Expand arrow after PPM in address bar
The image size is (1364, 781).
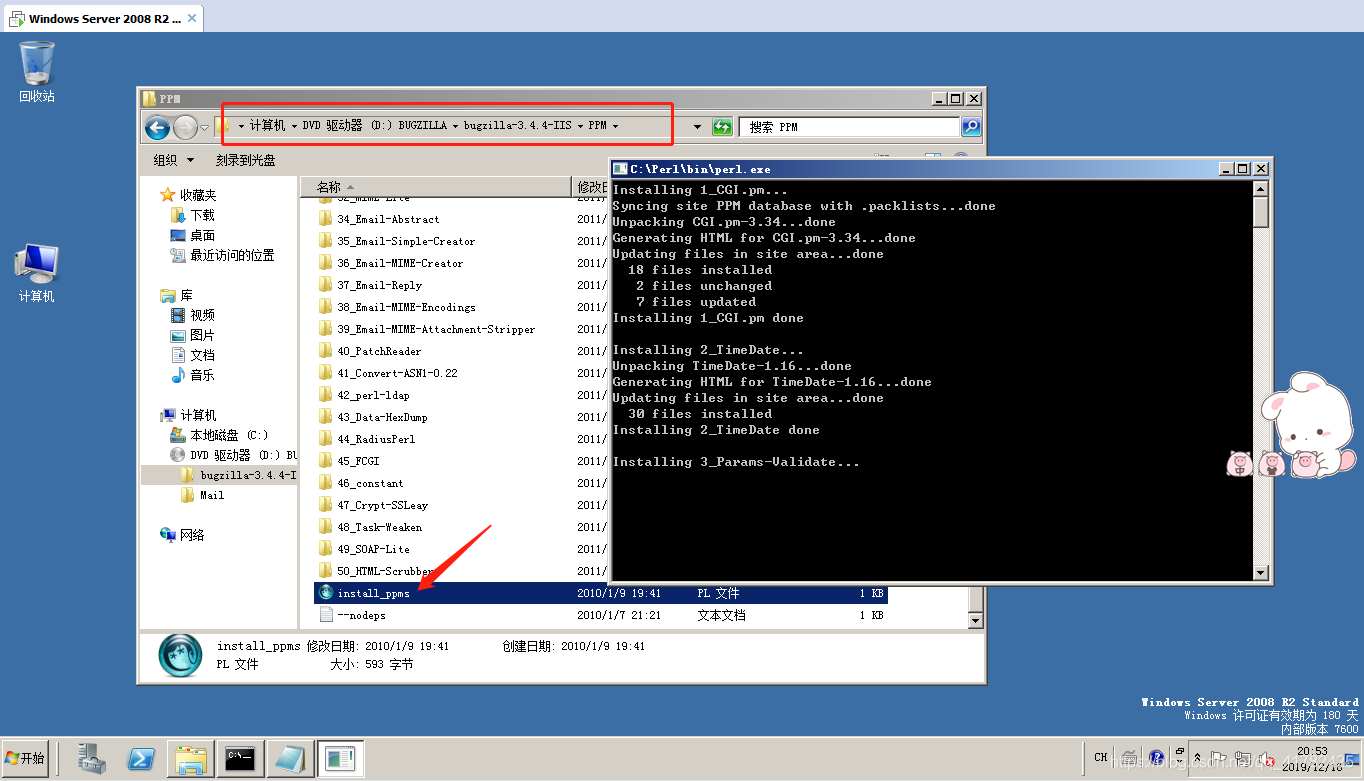[x=615, y=126]
